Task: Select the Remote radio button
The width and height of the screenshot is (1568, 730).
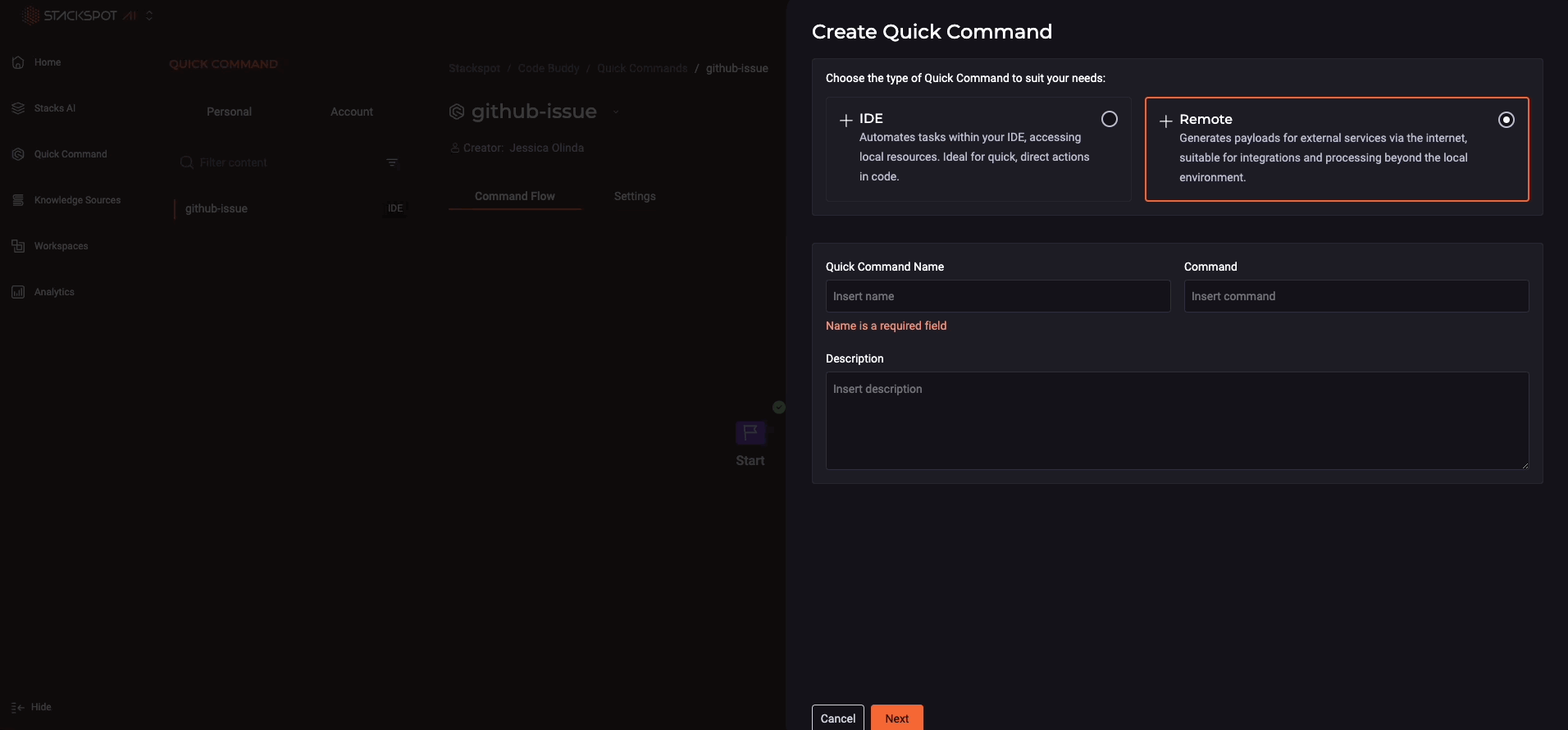Action: [1506, 120]
